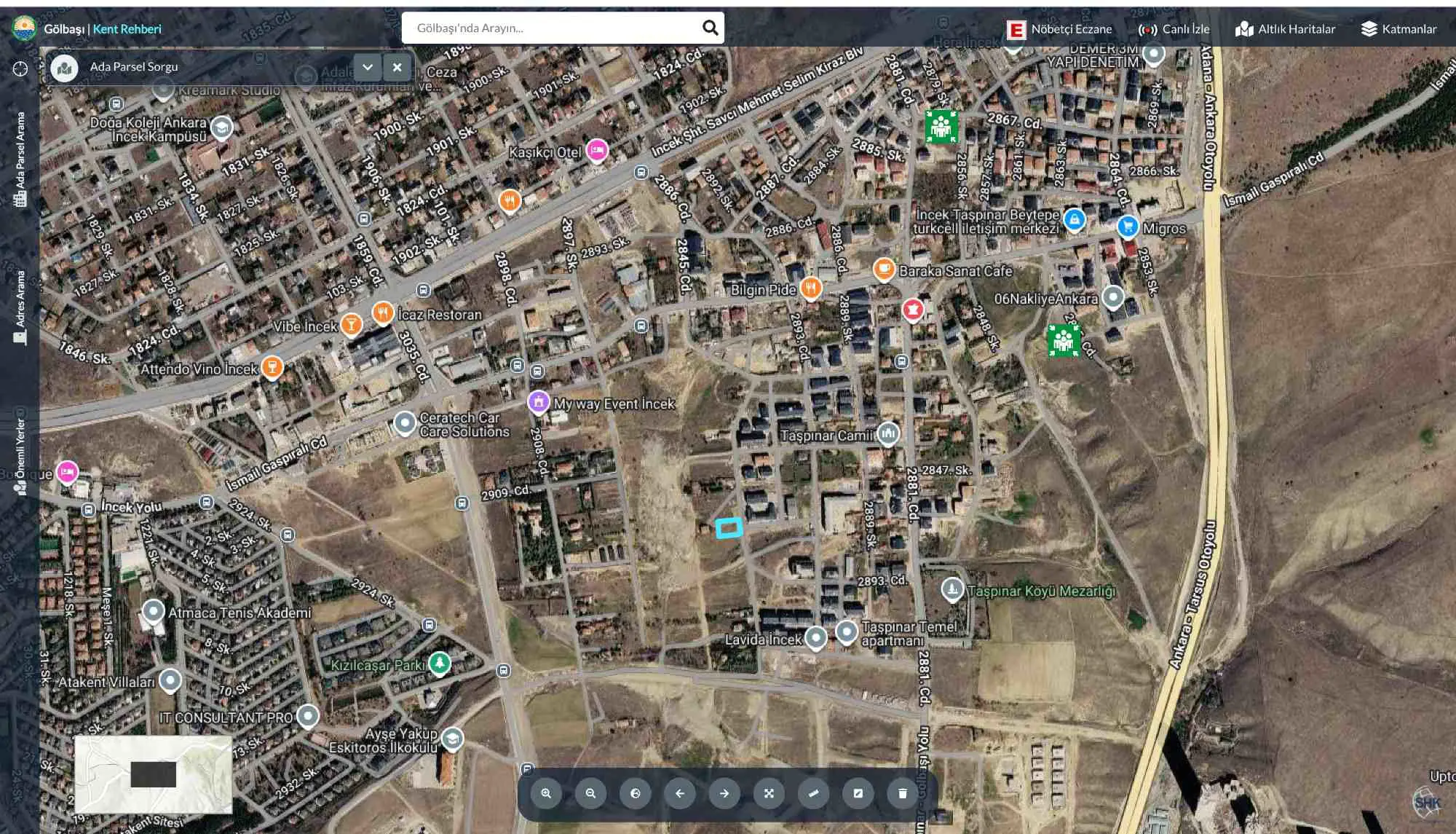Collapse the Ada Parsel Sorgu panel chevron
The width and height of the screenshot is (1456, 834).
(x=368, y=67)
